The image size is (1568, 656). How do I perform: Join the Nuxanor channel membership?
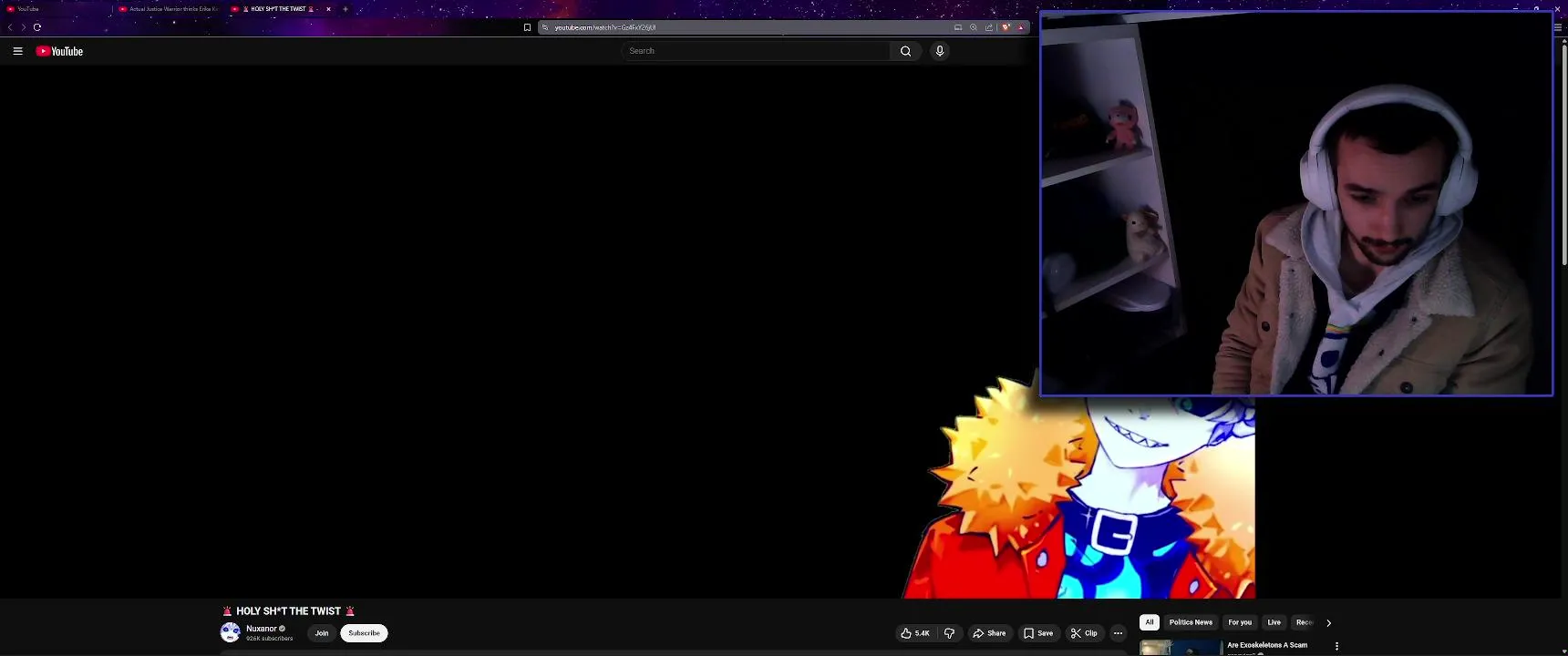point(322,633)
